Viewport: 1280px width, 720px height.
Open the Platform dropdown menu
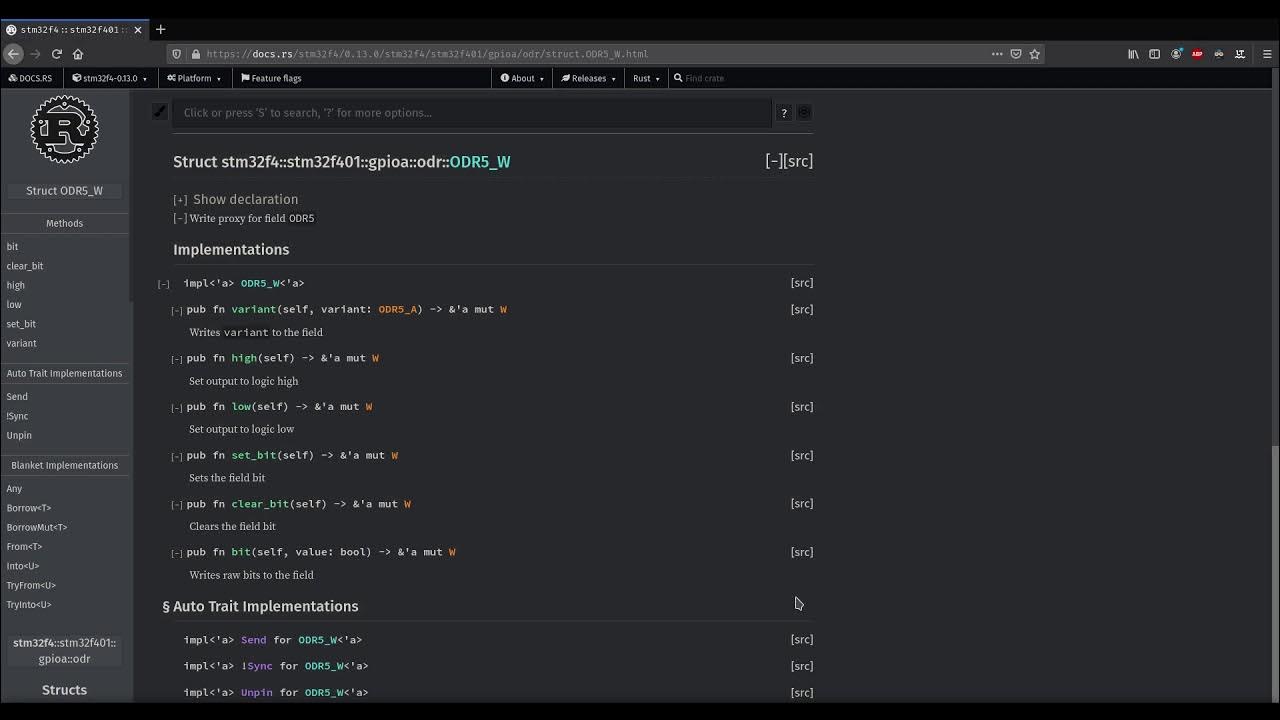tap(194, 78)
